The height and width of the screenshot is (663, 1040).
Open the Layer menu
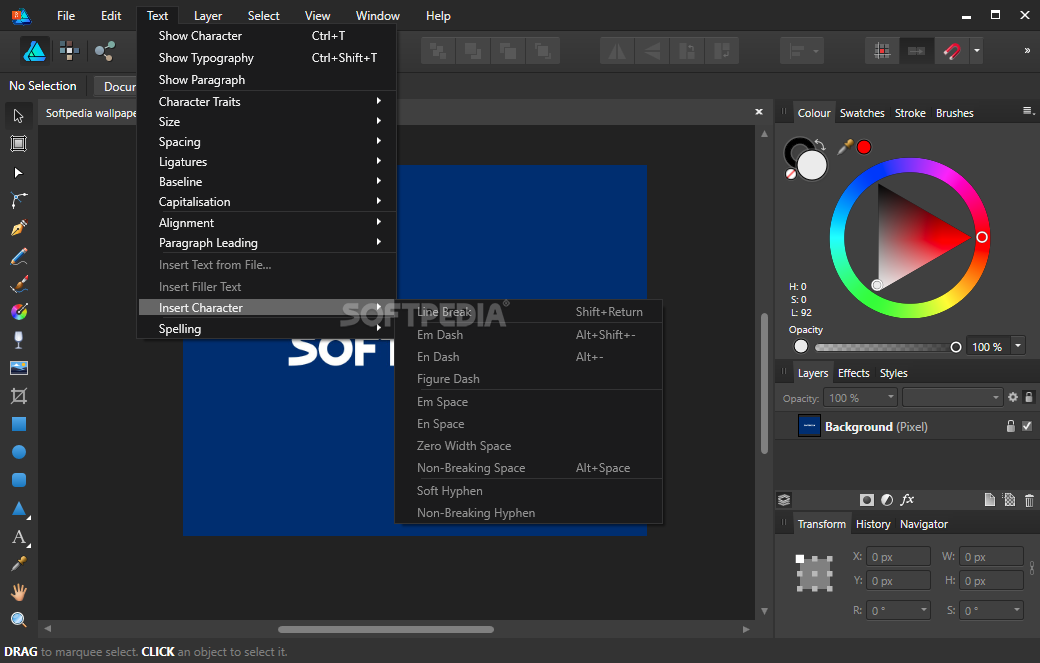(208, 16)
